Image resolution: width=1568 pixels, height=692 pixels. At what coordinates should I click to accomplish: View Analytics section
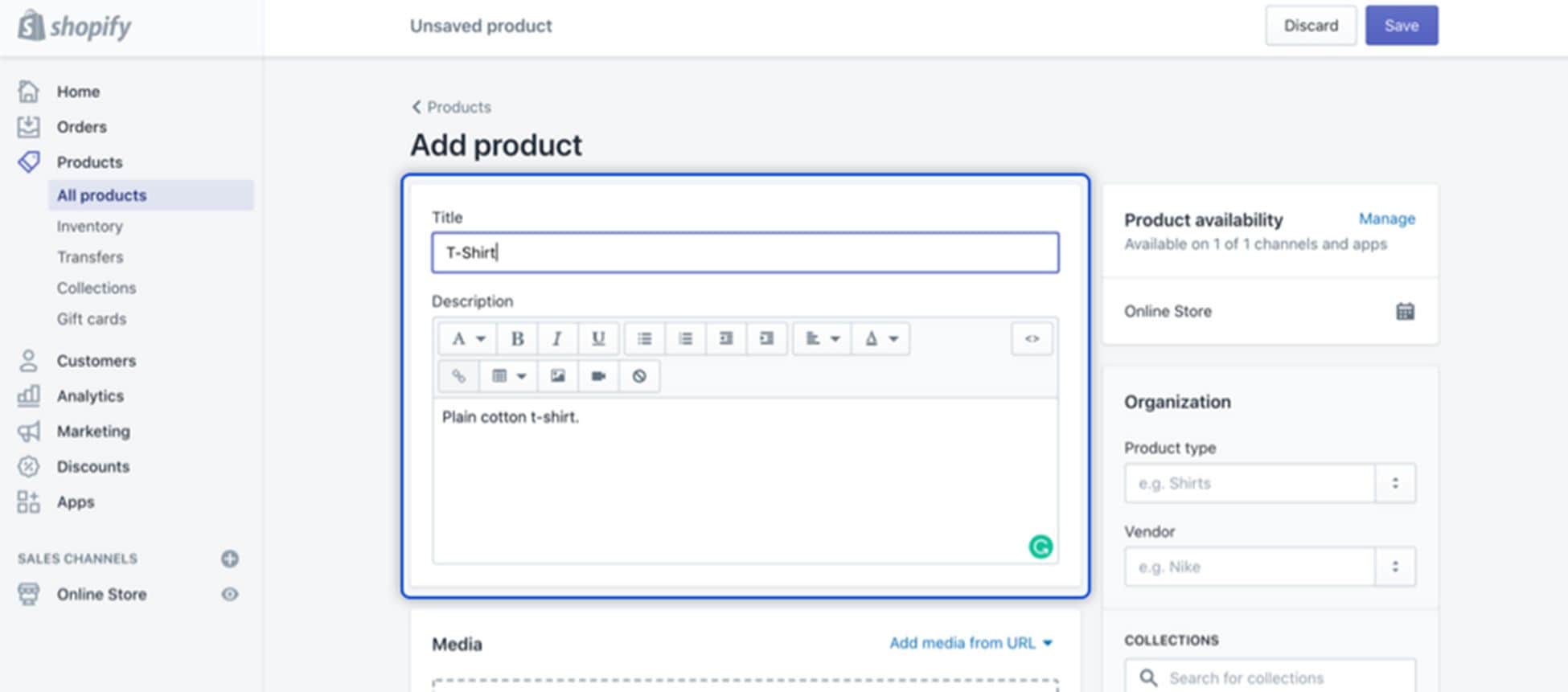click(x=90, y=396)
